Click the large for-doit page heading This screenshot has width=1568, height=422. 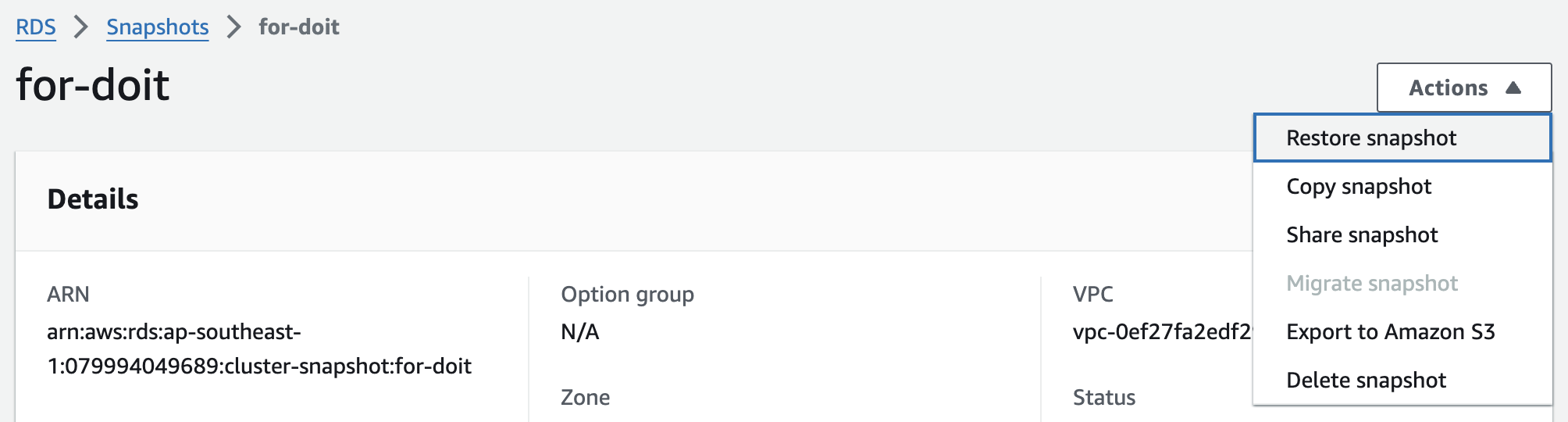[x=93, y=84]
